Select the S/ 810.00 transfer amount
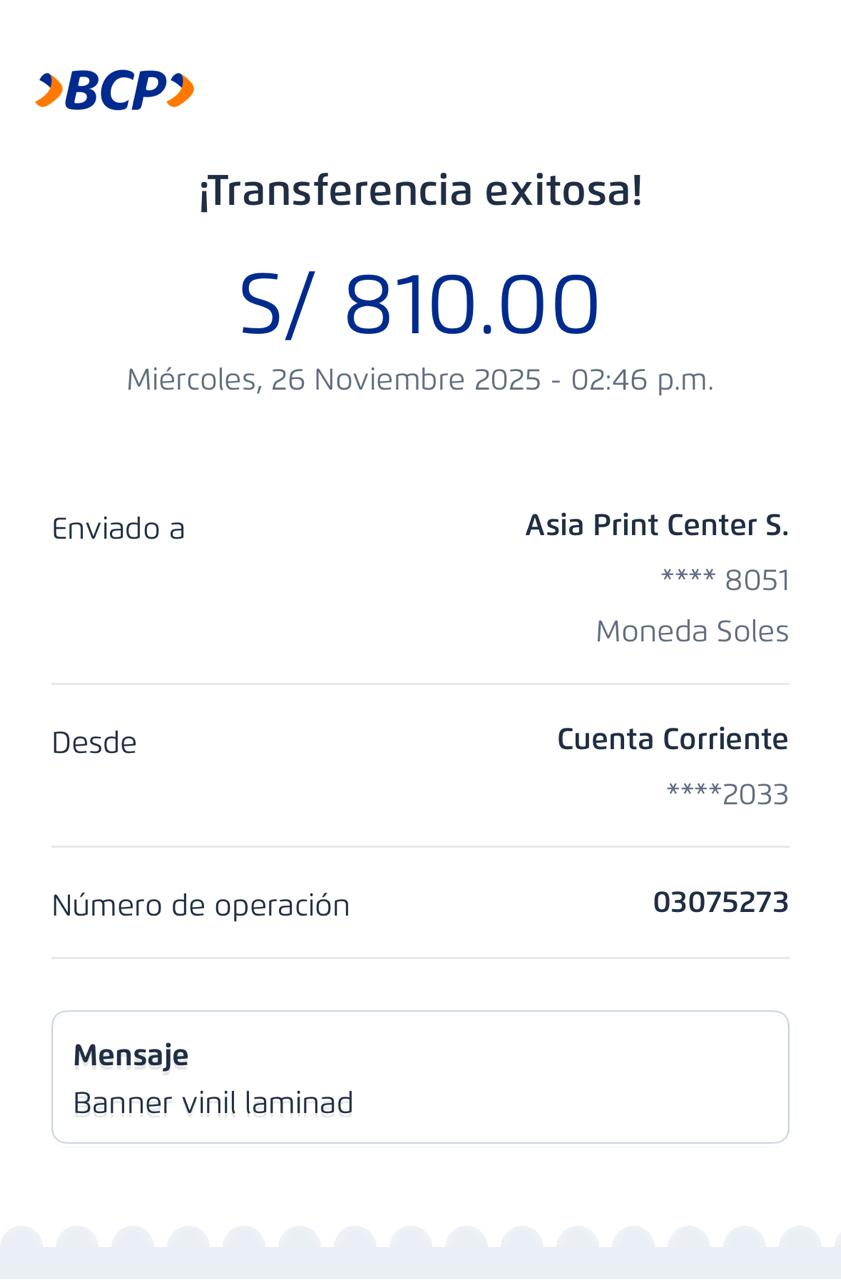This screenshot has width=841, height=1280. pos(419,304)
